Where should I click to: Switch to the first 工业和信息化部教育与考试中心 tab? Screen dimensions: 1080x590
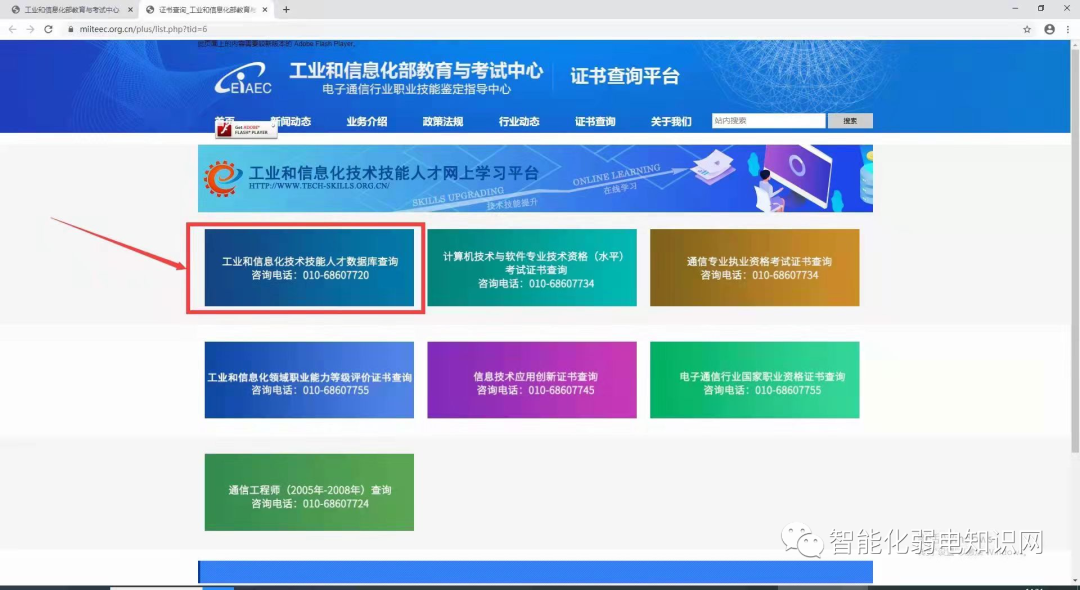point(71,10)
